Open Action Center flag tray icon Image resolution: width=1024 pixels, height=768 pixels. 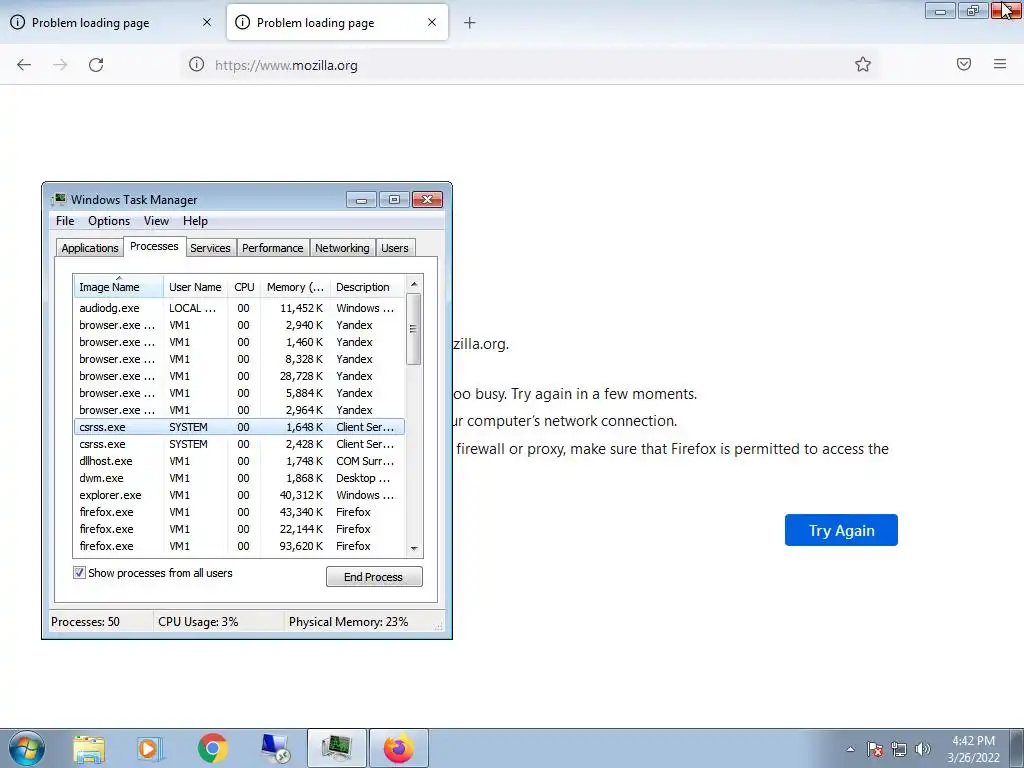point(875,749)
